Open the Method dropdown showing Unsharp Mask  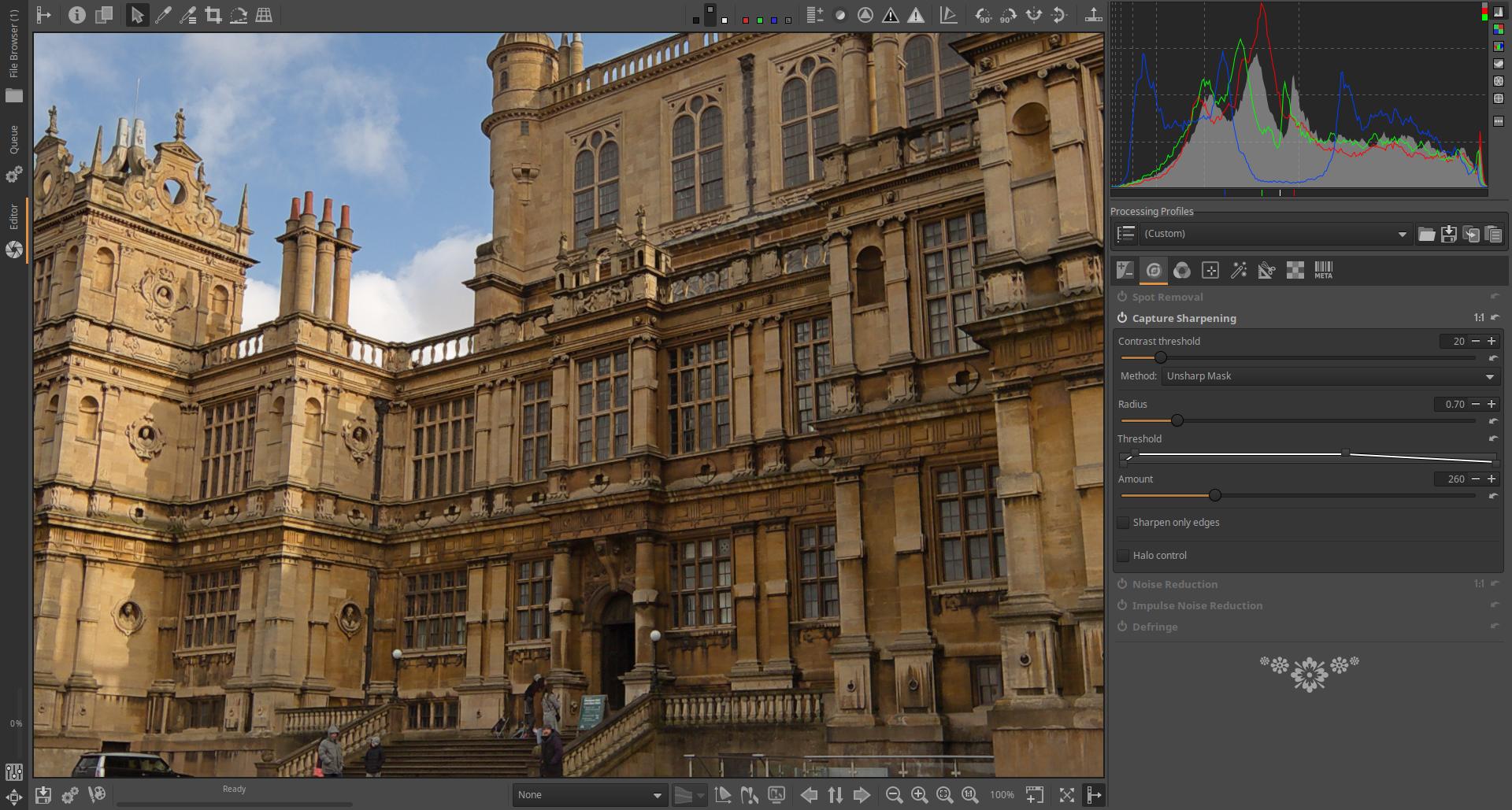(x=1329, y=376)
